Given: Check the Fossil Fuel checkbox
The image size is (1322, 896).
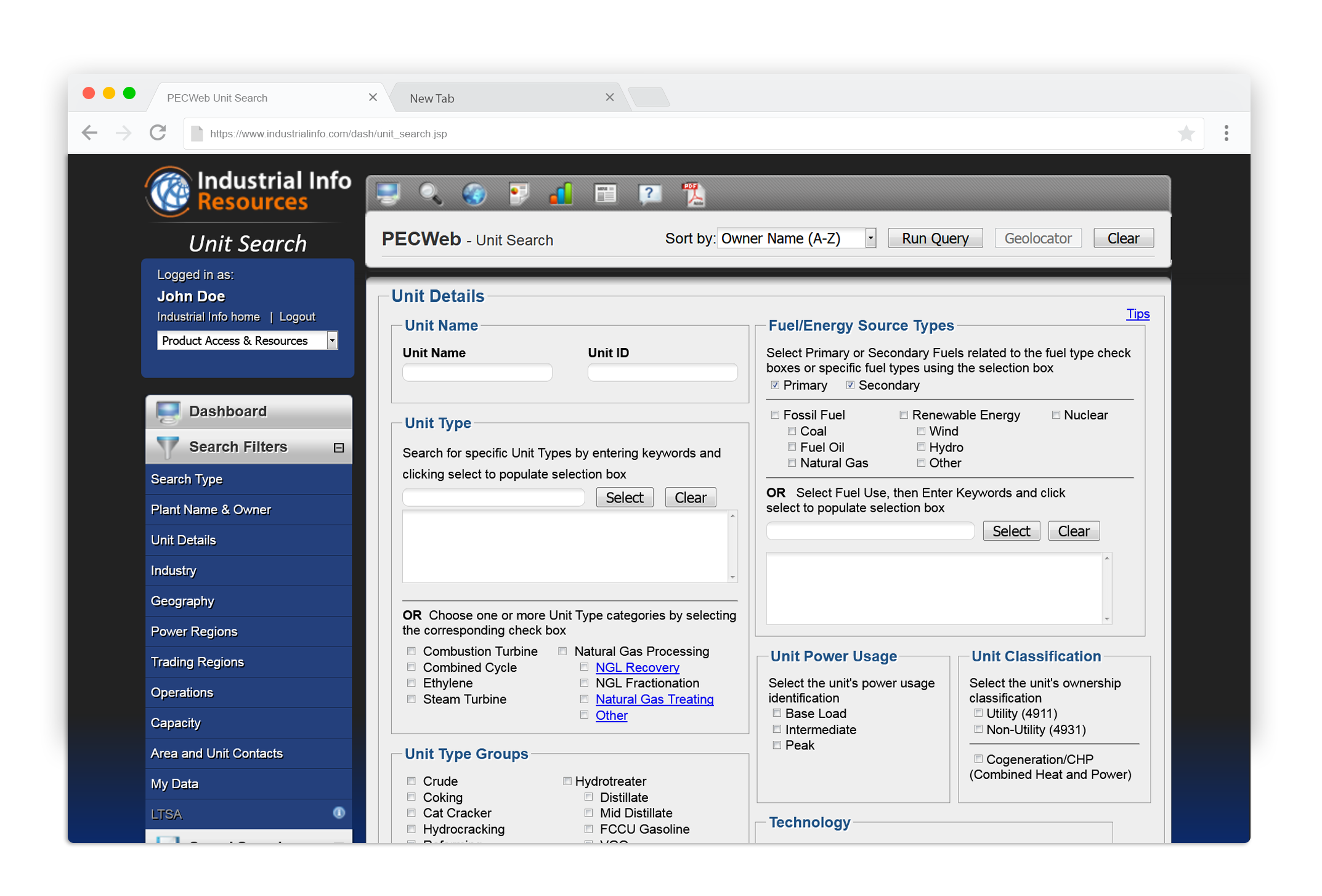Looking at the screenshot, I should click(x=775, y=415).
